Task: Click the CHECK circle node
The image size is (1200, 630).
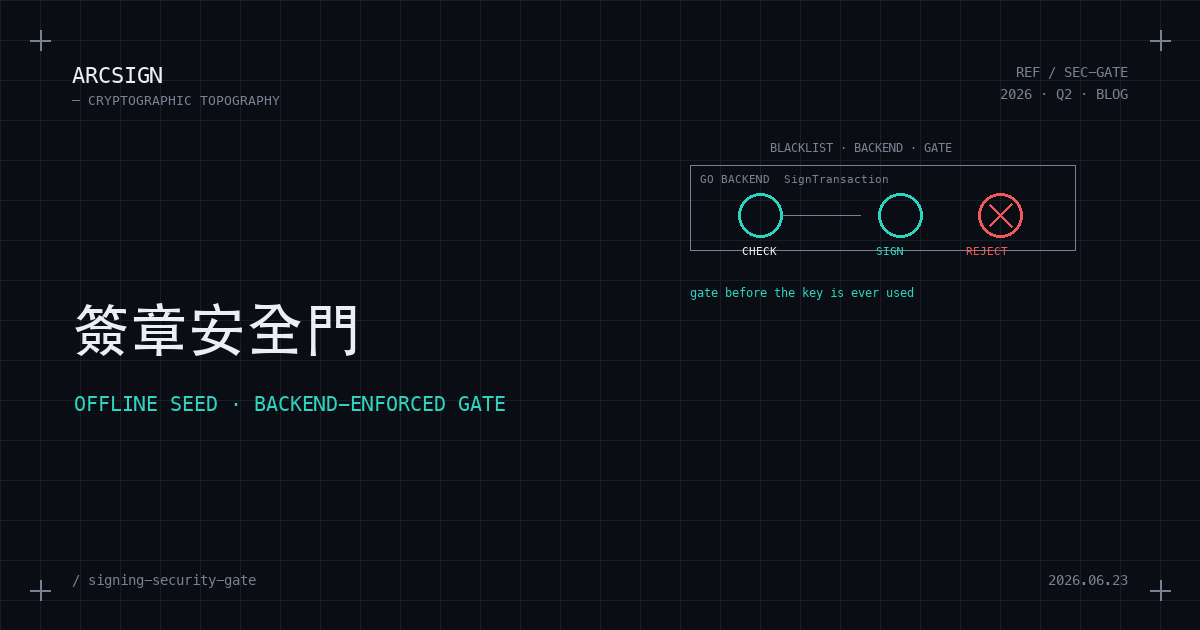Action: (x=760, y=215)
